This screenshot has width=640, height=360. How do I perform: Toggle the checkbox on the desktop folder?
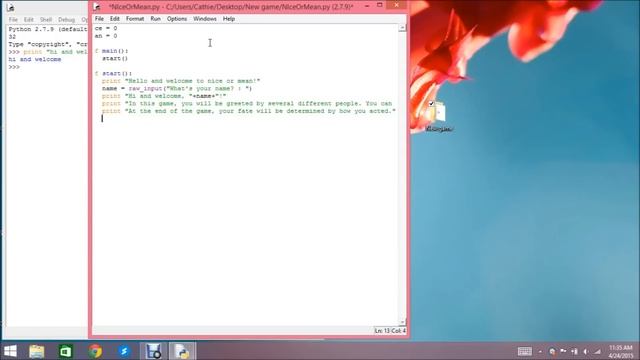[x=431, y=103]
